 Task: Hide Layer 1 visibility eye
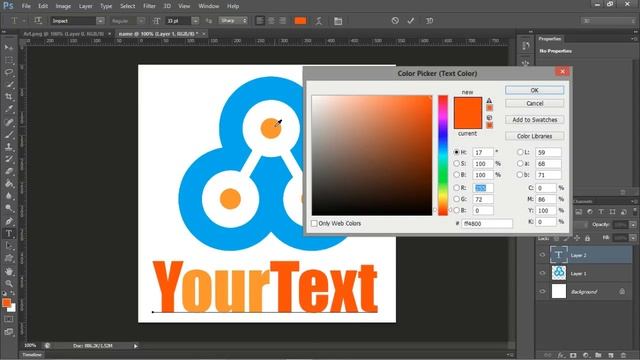[542, 273]
